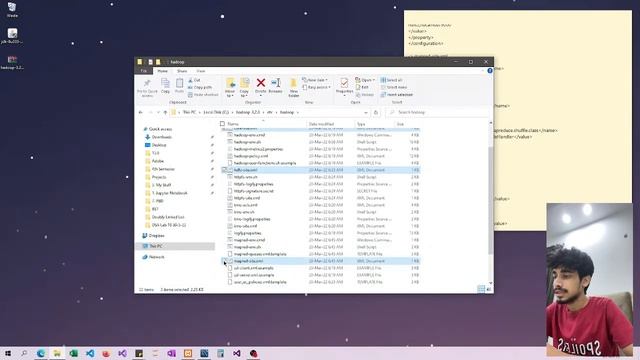Sort by the Type column header
Image resolution: width=640 pixels, height=360 pixels.
click(375, 124)
